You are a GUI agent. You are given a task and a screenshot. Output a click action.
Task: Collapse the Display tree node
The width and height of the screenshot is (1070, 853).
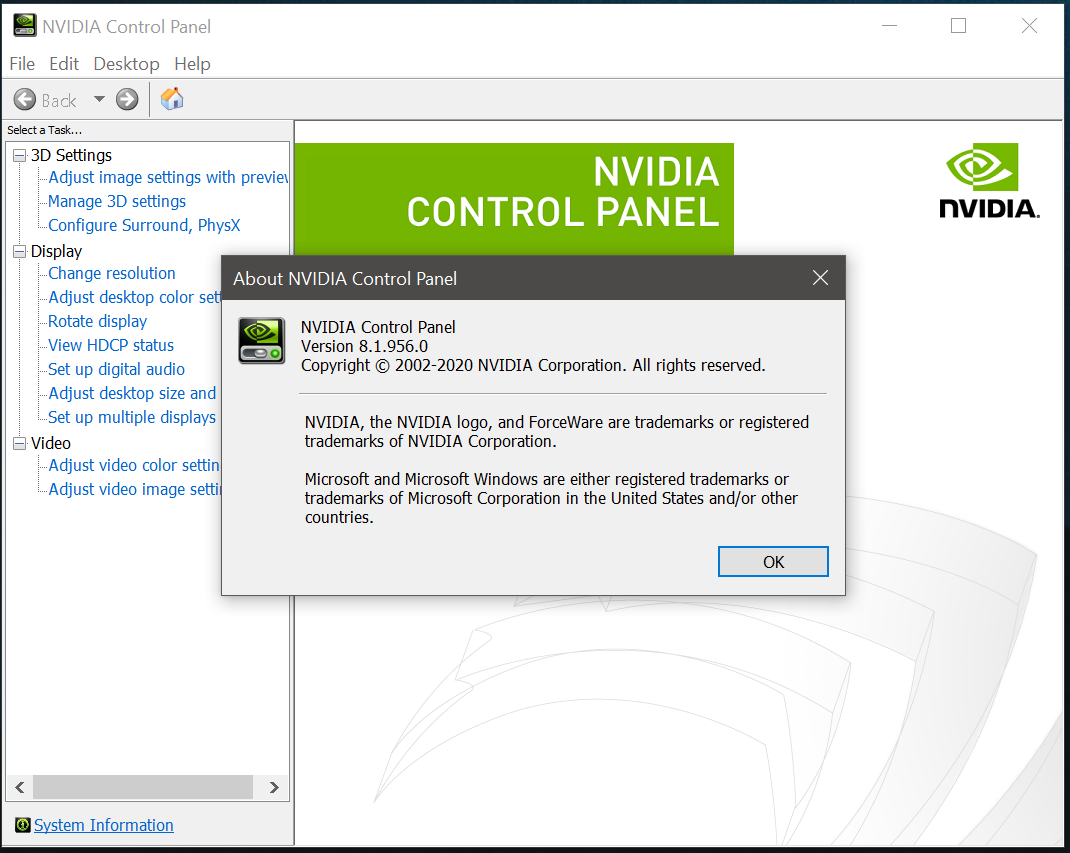click(20, 251)
